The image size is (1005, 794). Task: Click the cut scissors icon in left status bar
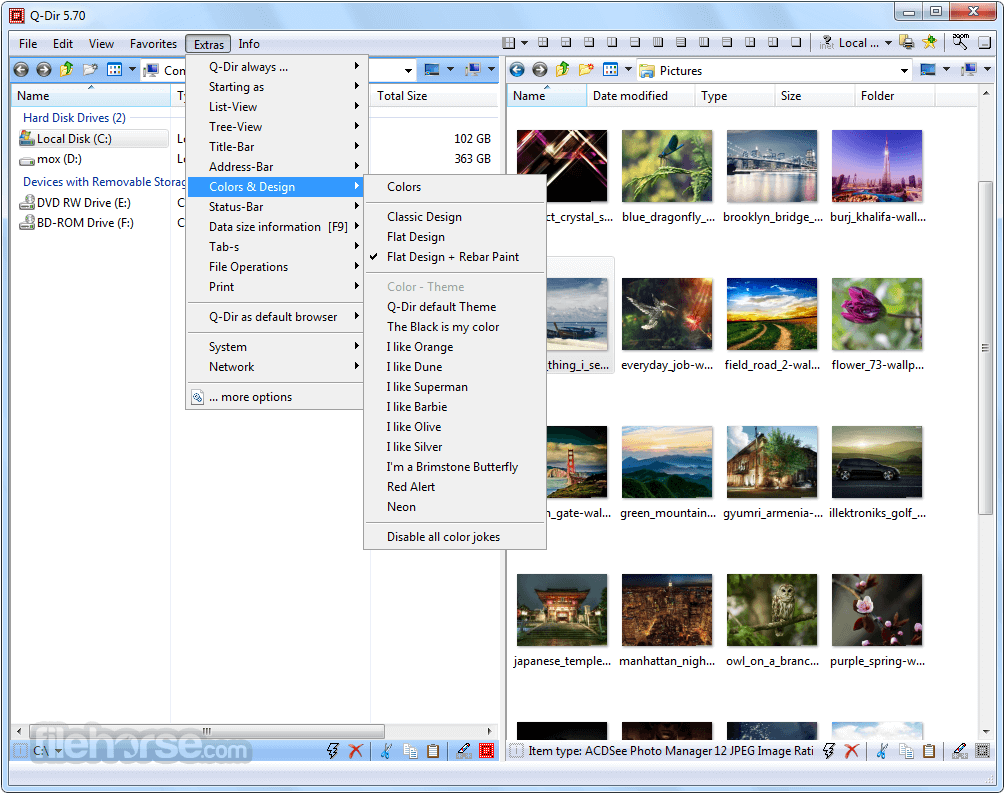tap(386, 750)
